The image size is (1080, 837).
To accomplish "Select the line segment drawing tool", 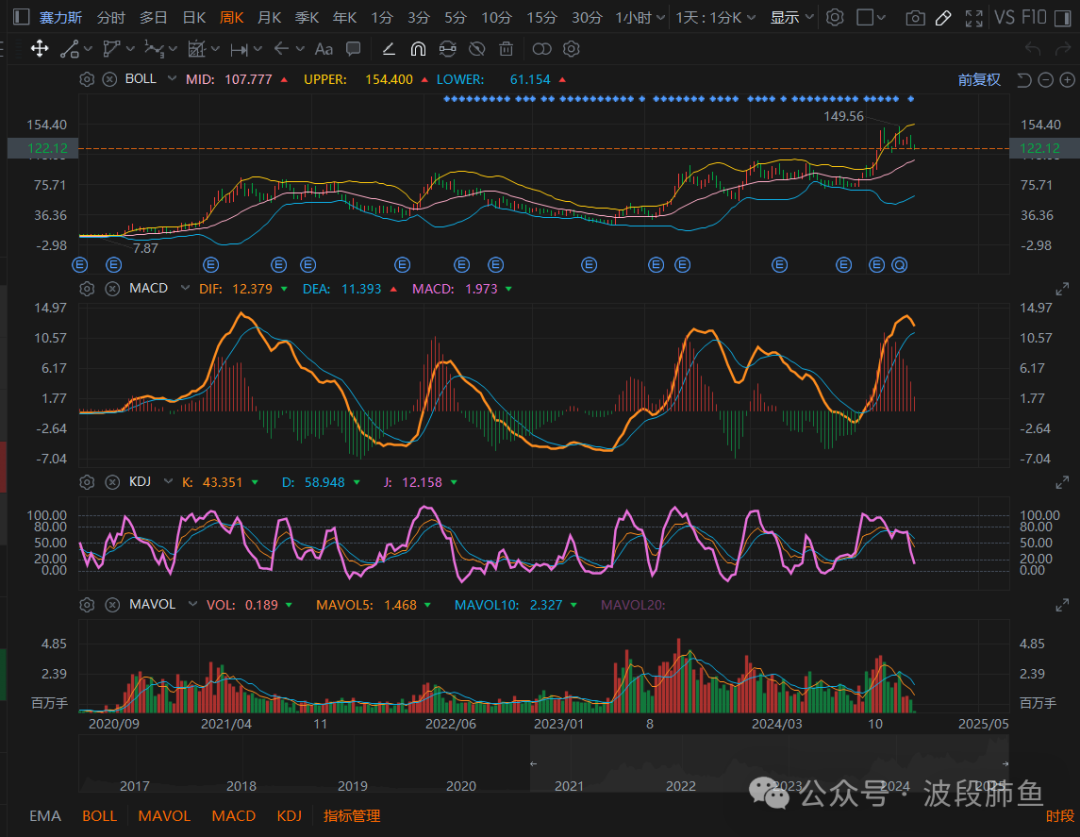I will (70, 49).
